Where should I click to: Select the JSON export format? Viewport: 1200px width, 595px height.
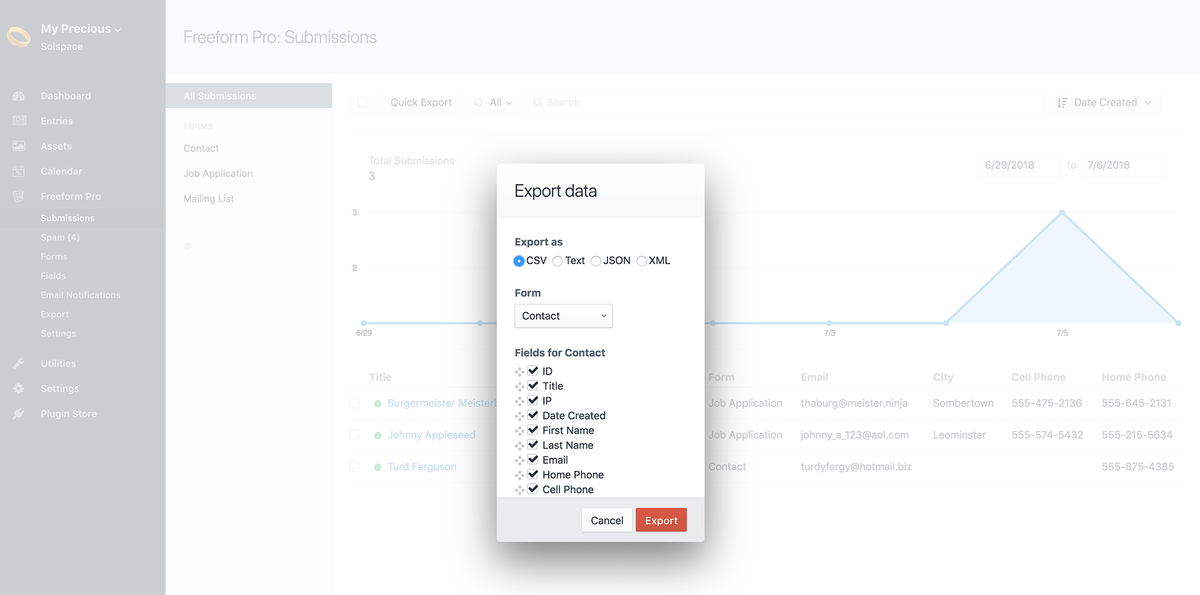click(x=596, y=261)
